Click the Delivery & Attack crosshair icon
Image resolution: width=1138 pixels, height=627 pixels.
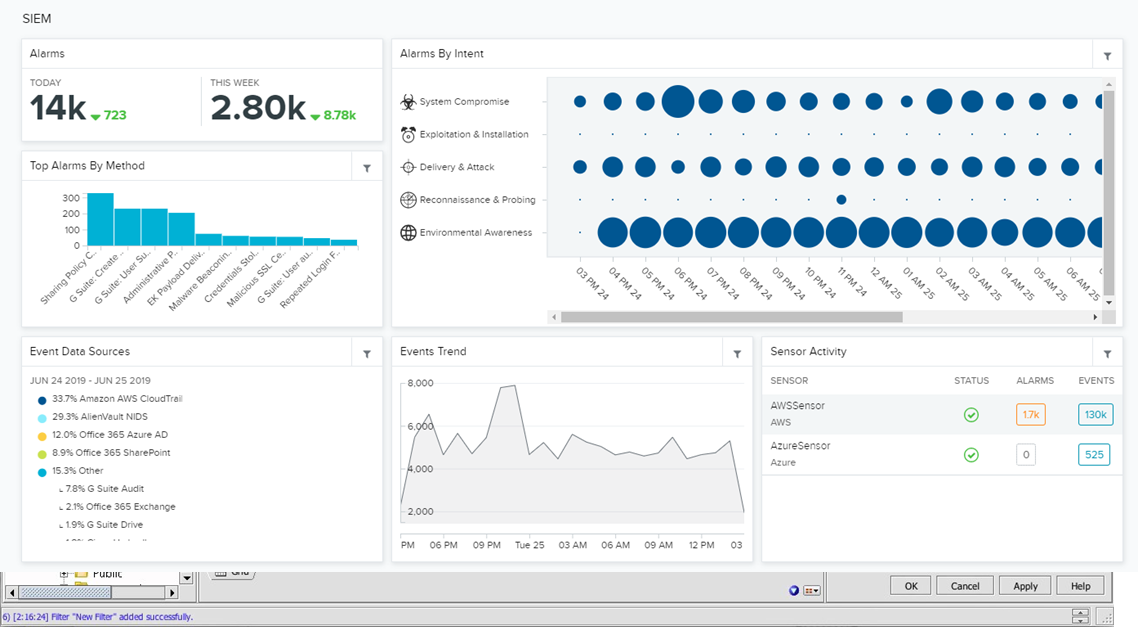coord(408,167)
